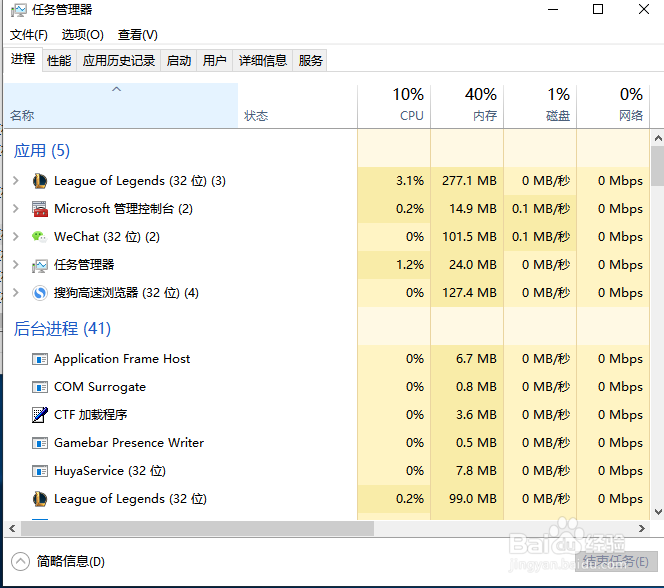Click the League of Legends app icon

coord(40,181)
